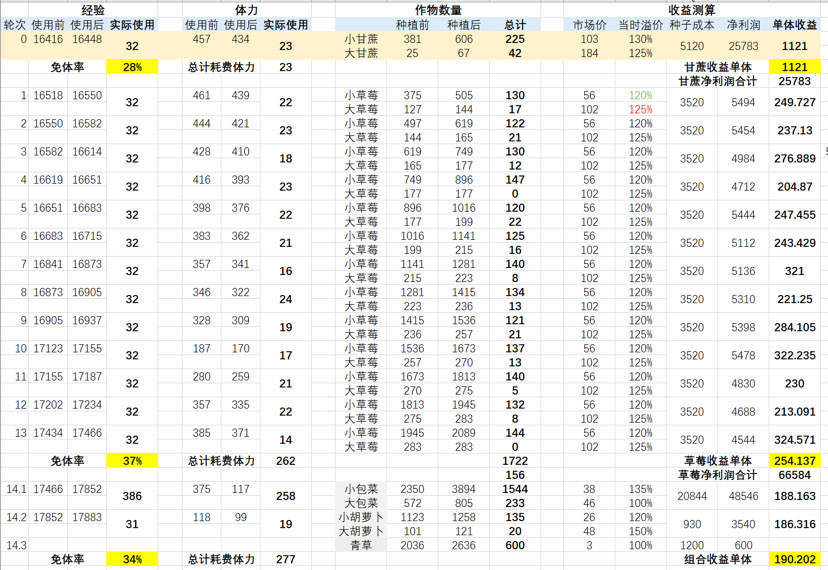828x570 pixels.
Task: Select the 247.455 unit profit cell
Action: (795, 215)
